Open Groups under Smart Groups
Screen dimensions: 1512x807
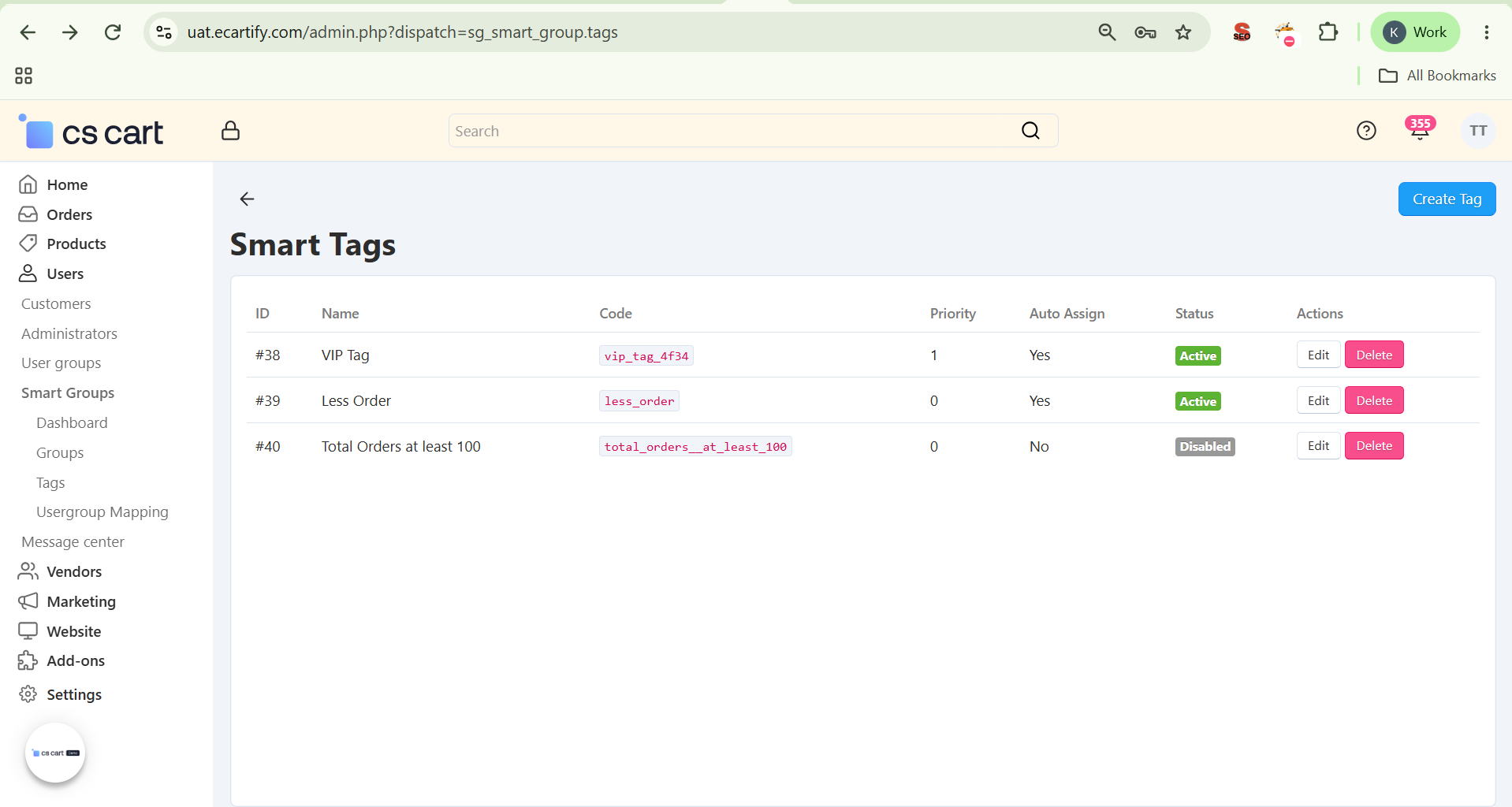(60, 452)
